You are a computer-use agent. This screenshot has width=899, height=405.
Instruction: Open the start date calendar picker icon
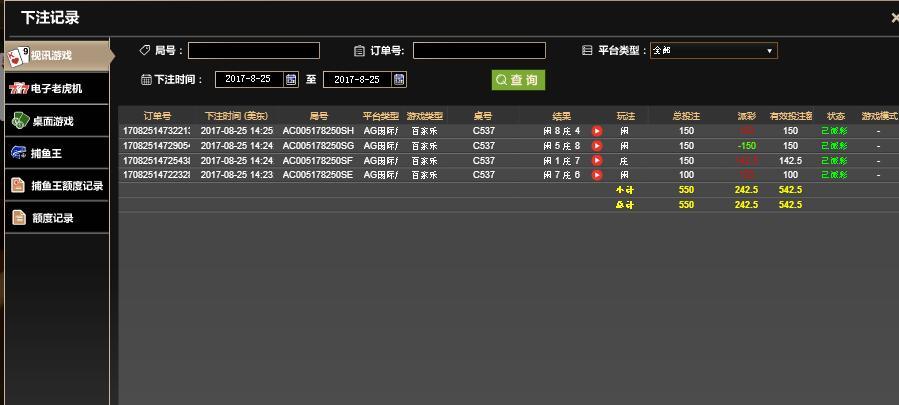click(x=291, y=79)
